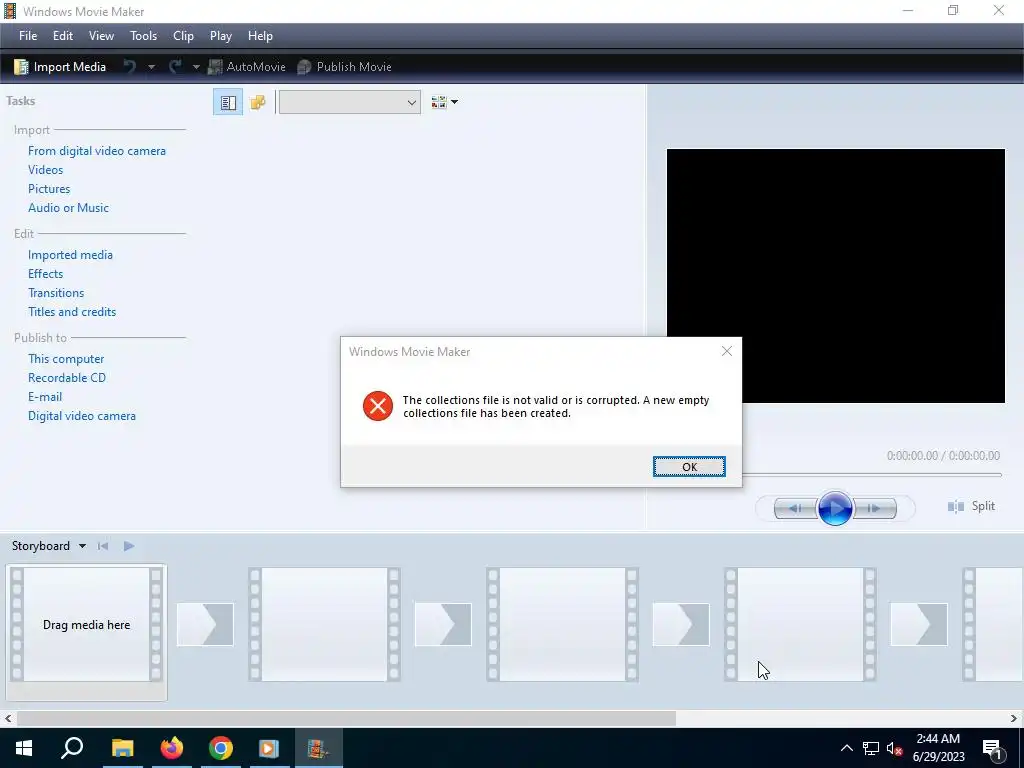Image resolution: width=1024 pixels, height=768 pixels.
Task: Click the Pictures import link
Action: [x=49, y=189]
